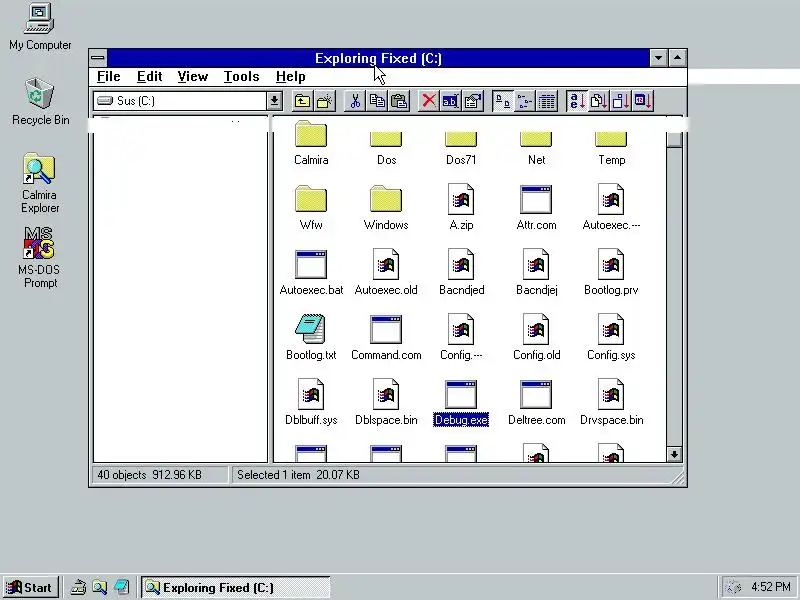Viewport: 800px width, 600px height.
Task: Sort files by size
Action: pos(620,101)
